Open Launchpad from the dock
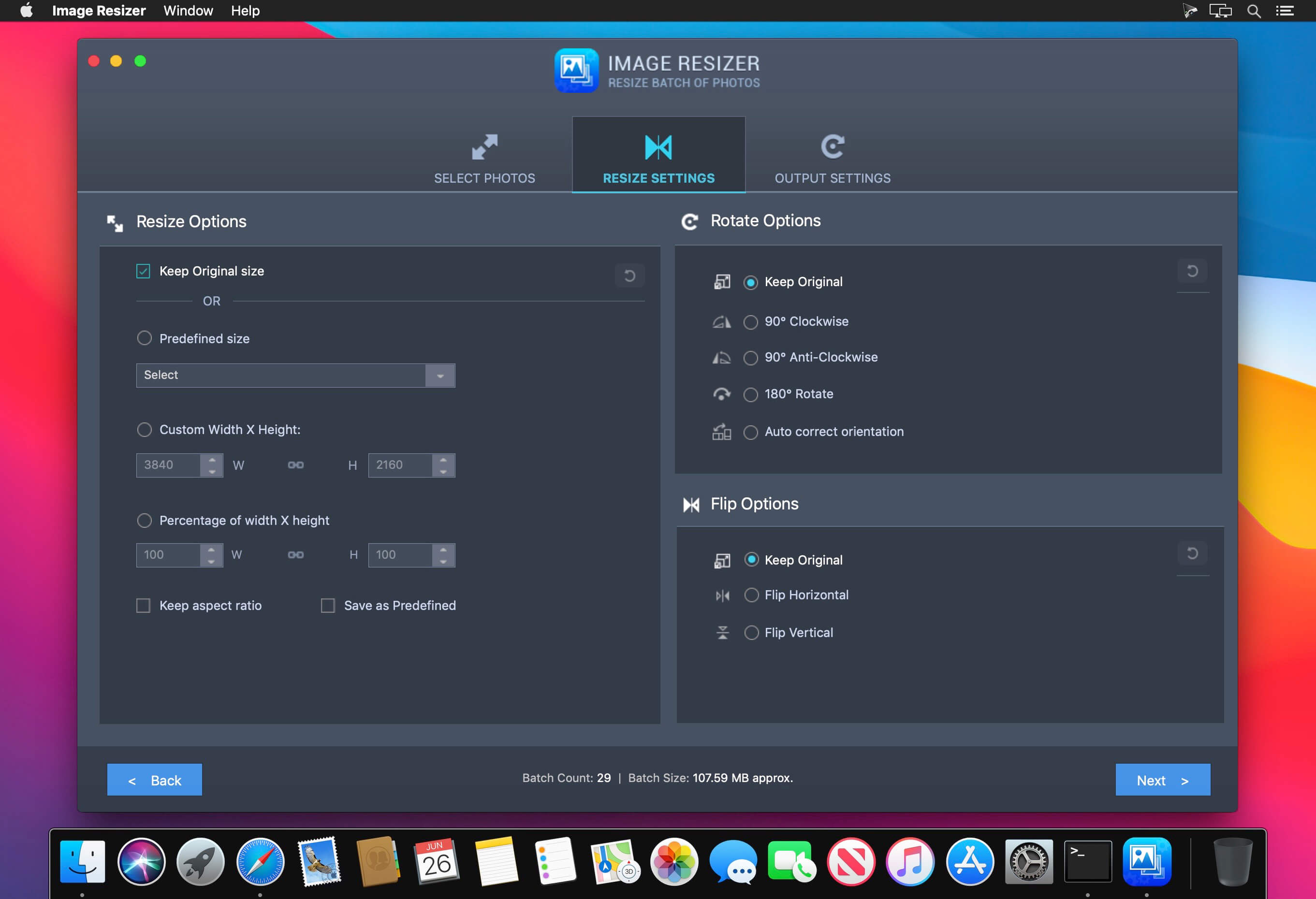 pos(201,862)
